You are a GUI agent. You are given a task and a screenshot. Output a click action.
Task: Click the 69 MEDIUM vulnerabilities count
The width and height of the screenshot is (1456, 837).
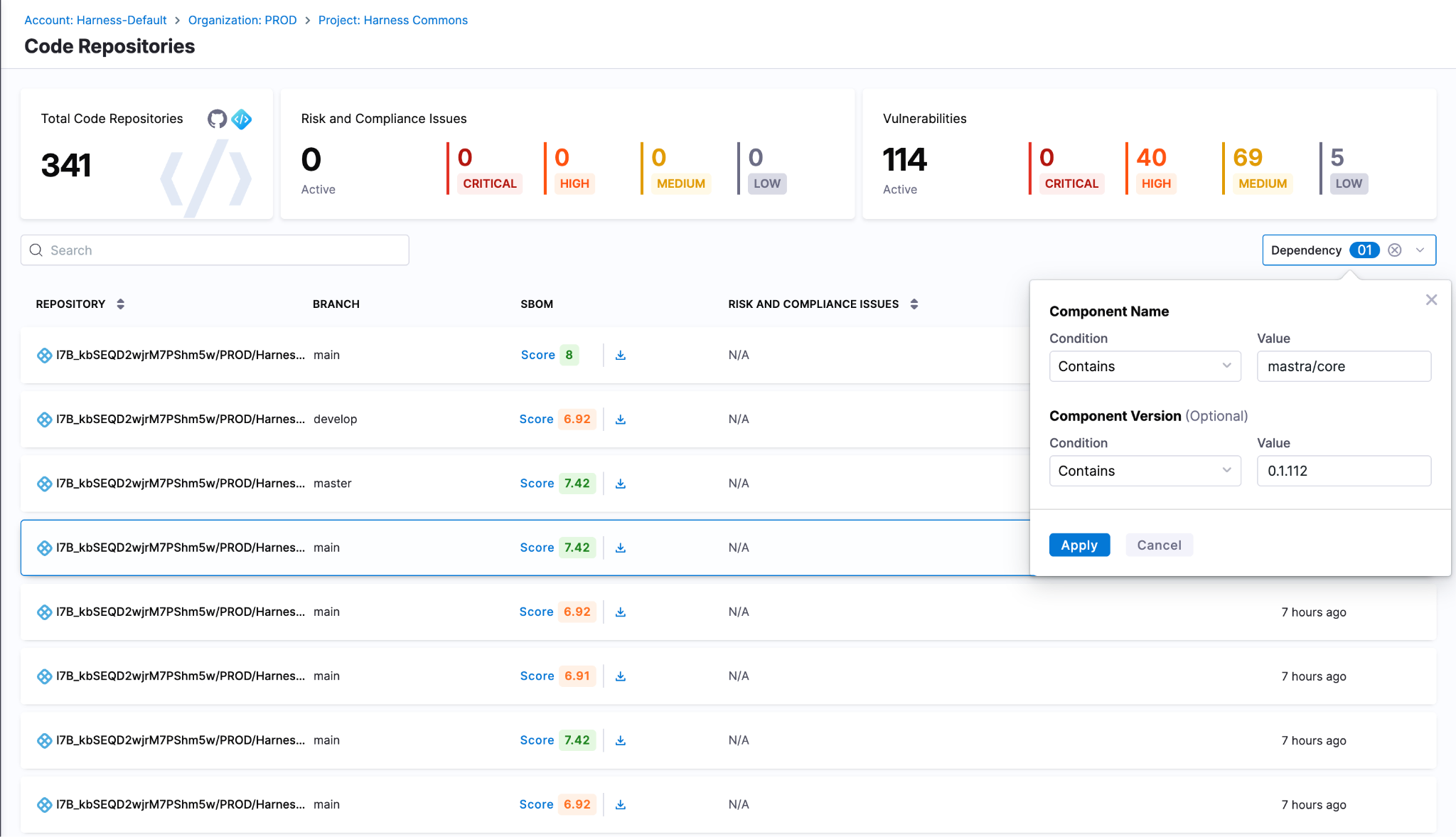(1248, 157)
